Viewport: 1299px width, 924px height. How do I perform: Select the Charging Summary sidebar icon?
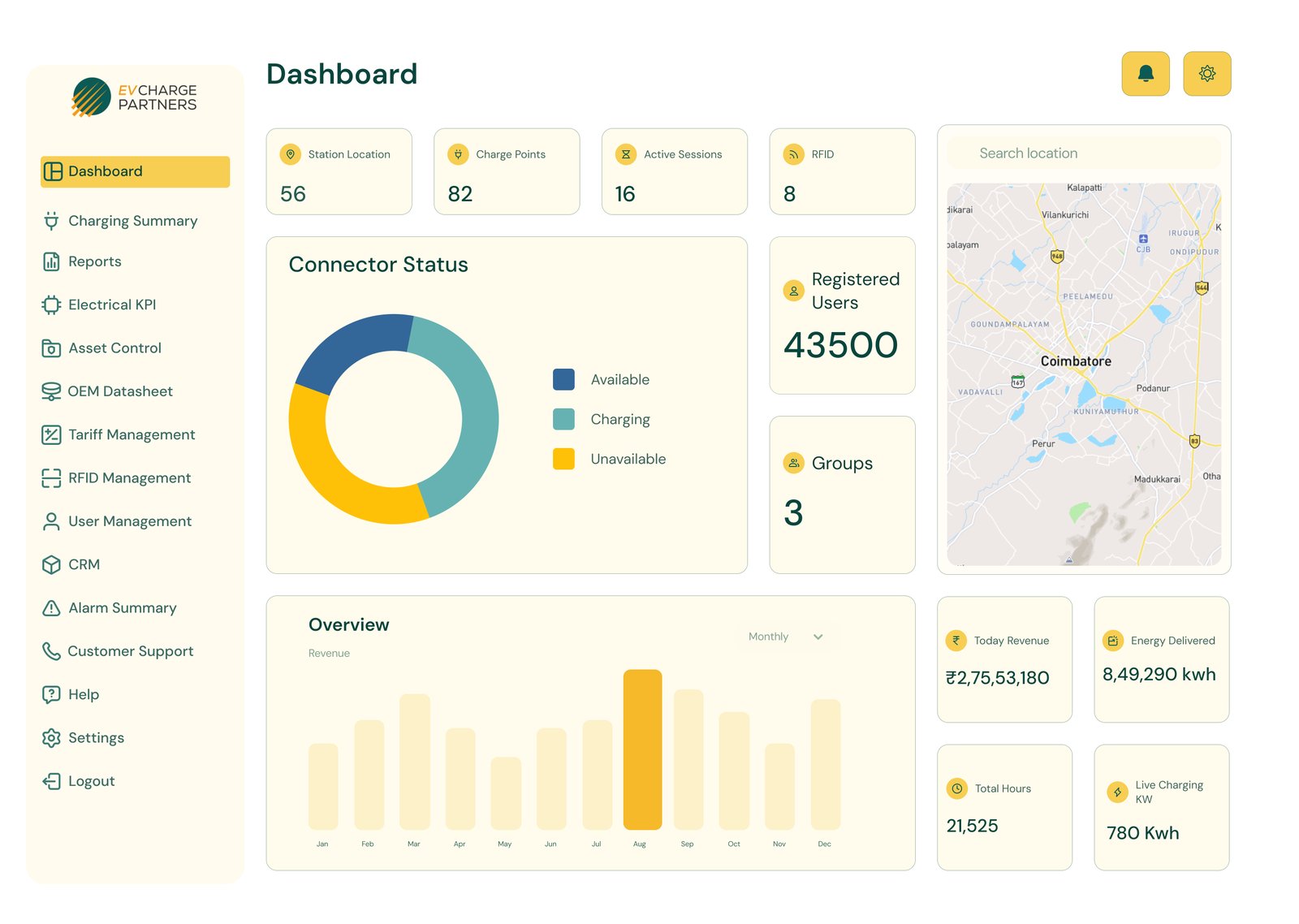pos(51,221)
